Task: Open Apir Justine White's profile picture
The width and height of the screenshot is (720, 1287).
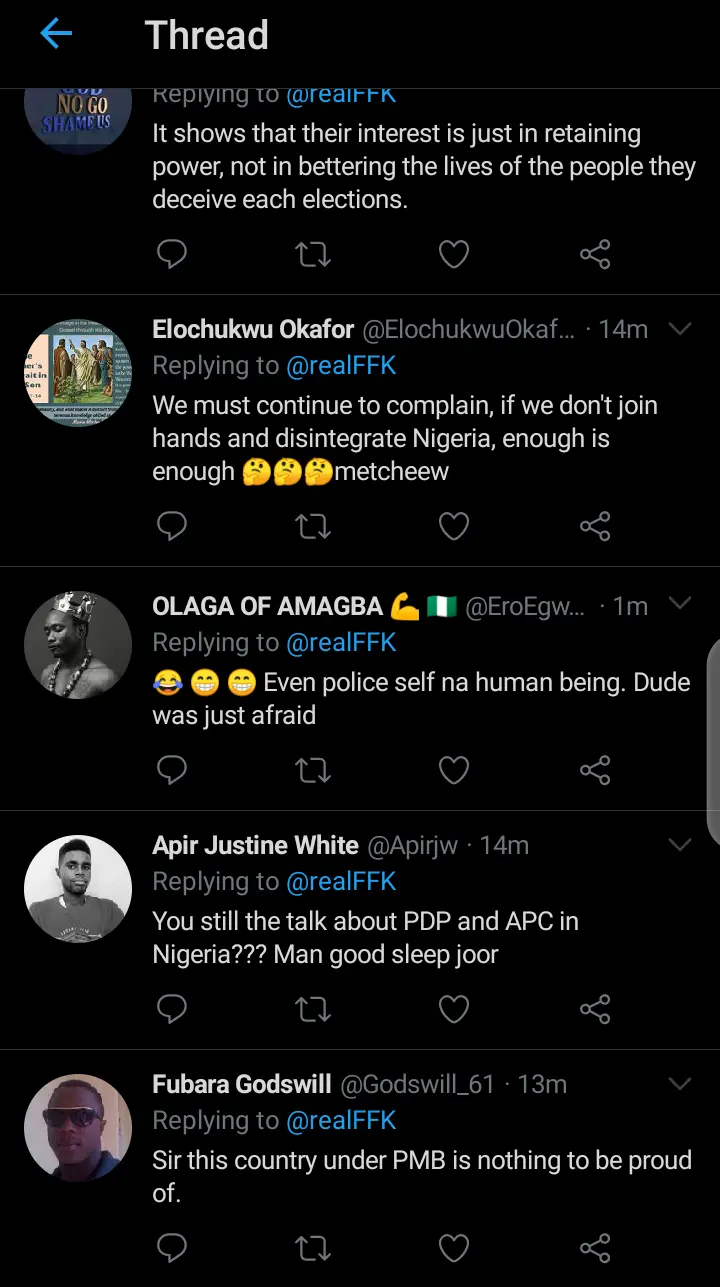Action: pyautogui.click(x=78, y=889)
